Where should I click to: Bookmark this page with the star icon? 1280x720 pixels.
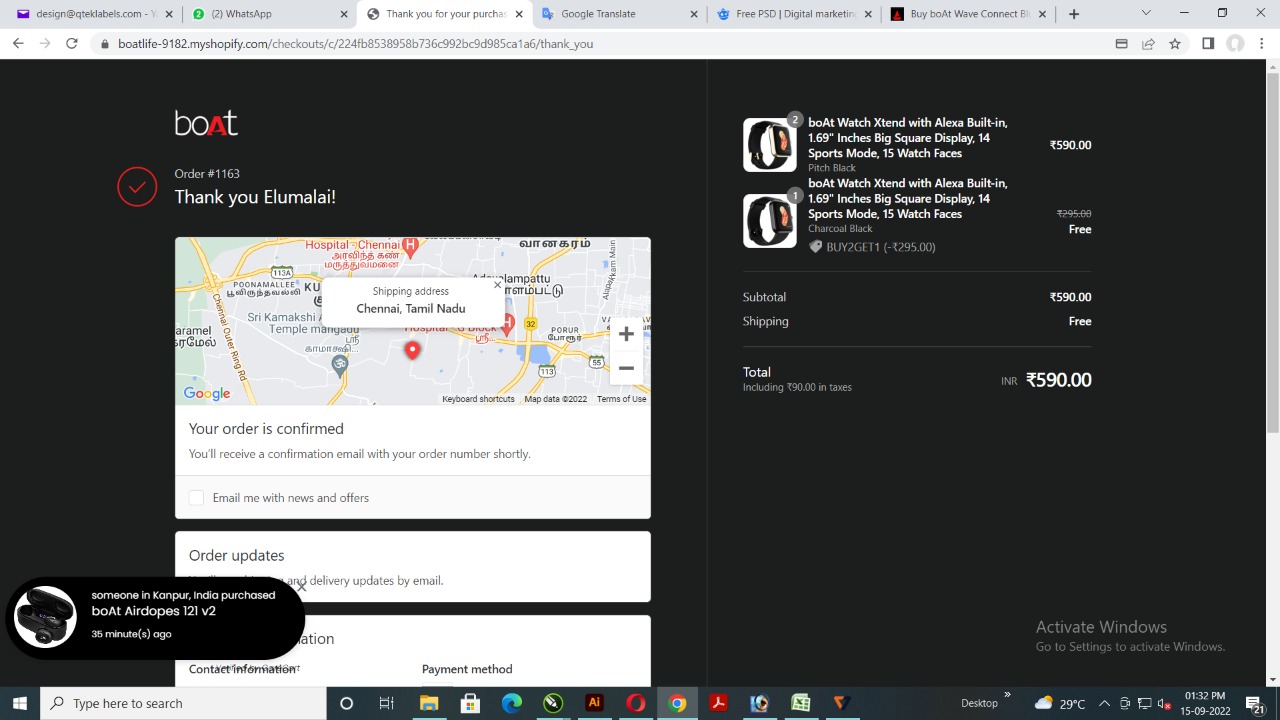click(x=1175, y=44)
